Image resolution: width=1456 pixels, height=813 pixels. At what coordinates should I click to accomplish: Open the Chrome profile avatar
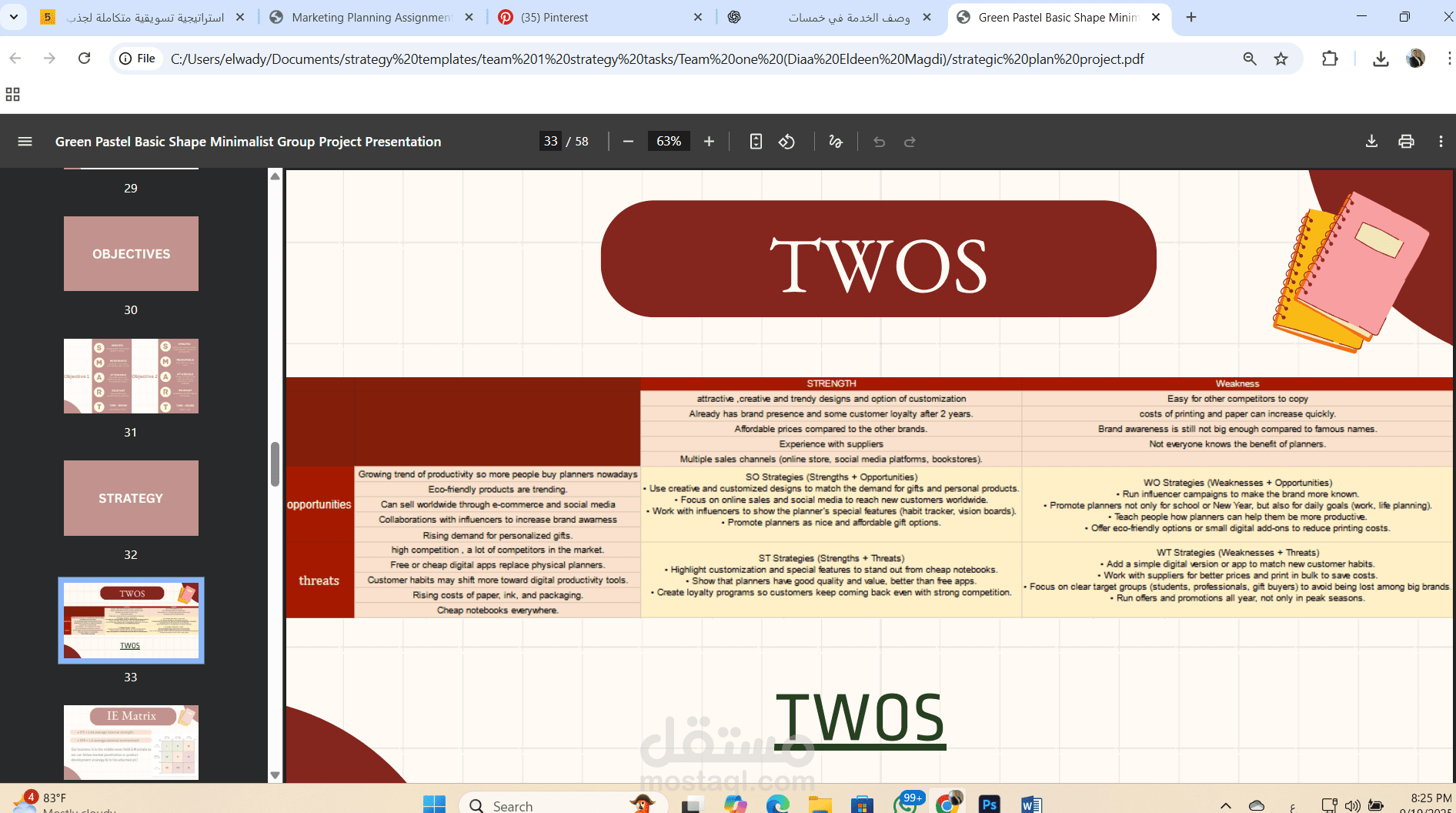(1415, 59)
